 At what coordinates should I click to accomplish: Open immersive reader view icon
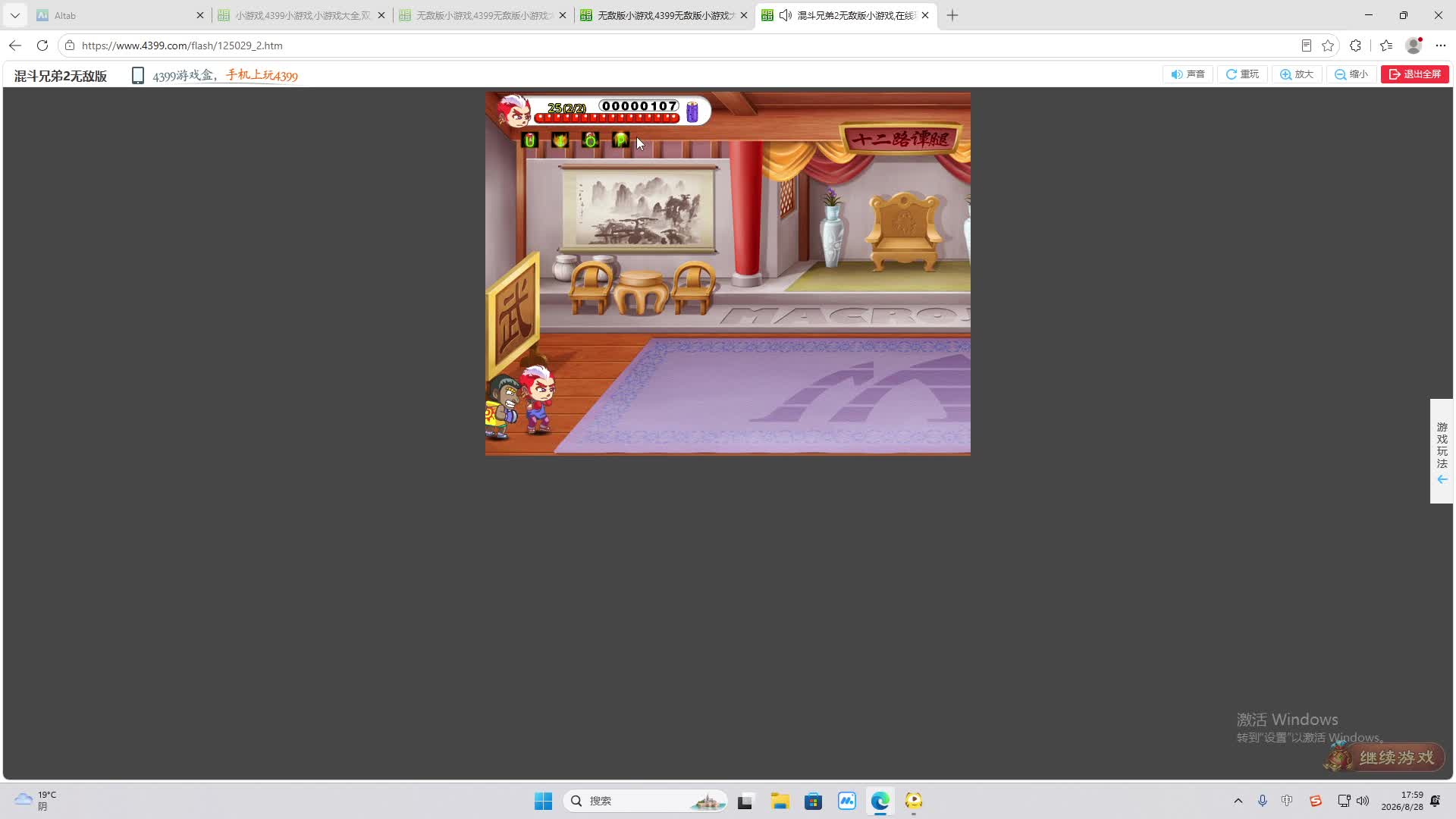pyautogui.click(x=1306, y=45)
